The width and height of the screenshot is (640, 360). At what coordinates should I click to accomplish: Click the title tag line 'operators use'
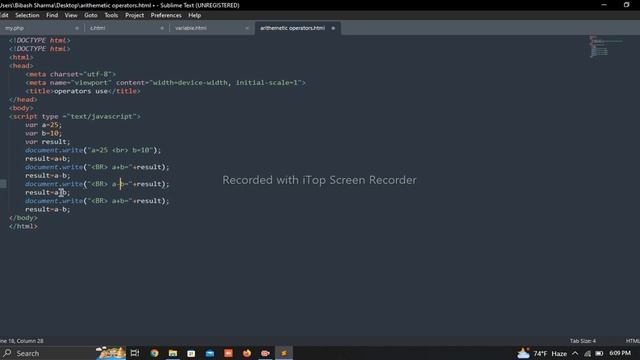click(x=83, y=91)
